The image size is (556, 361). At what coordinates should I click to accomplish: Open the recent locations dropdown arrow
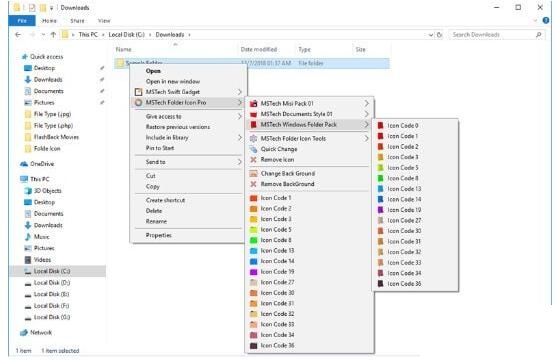43,35
